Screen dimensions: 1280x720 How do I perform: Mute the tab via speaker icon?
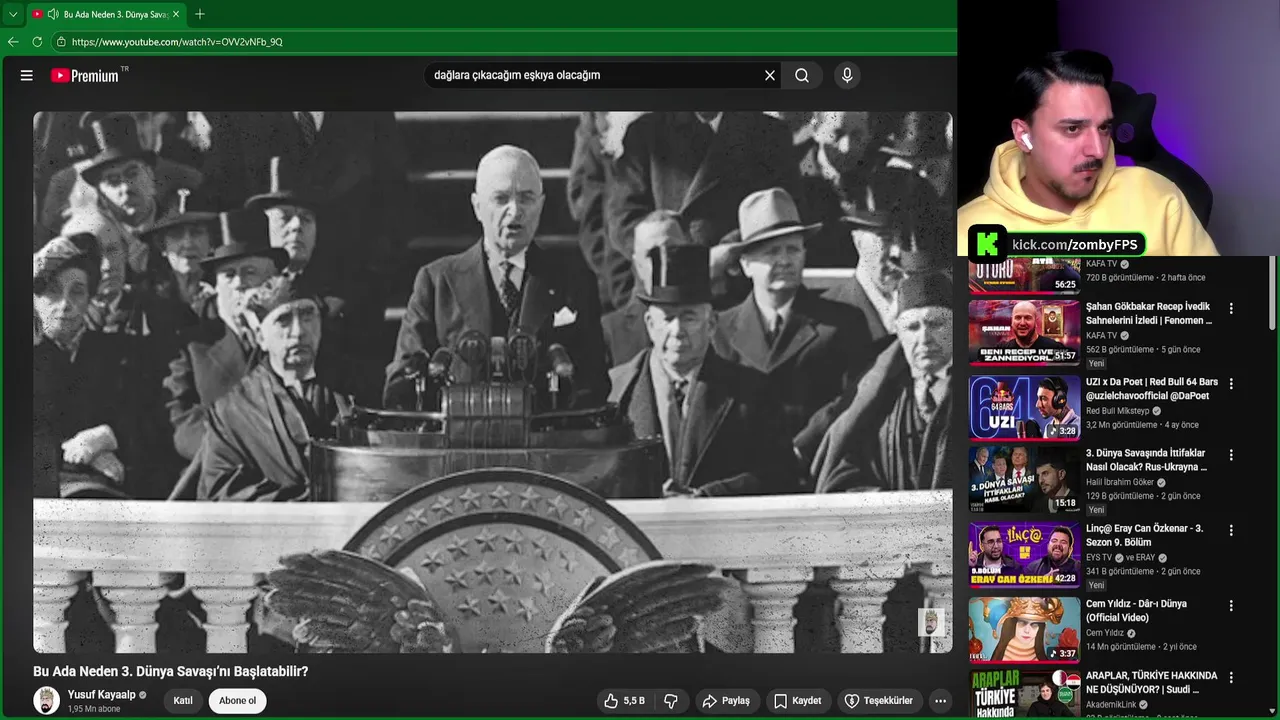click(x=53, y=14)
